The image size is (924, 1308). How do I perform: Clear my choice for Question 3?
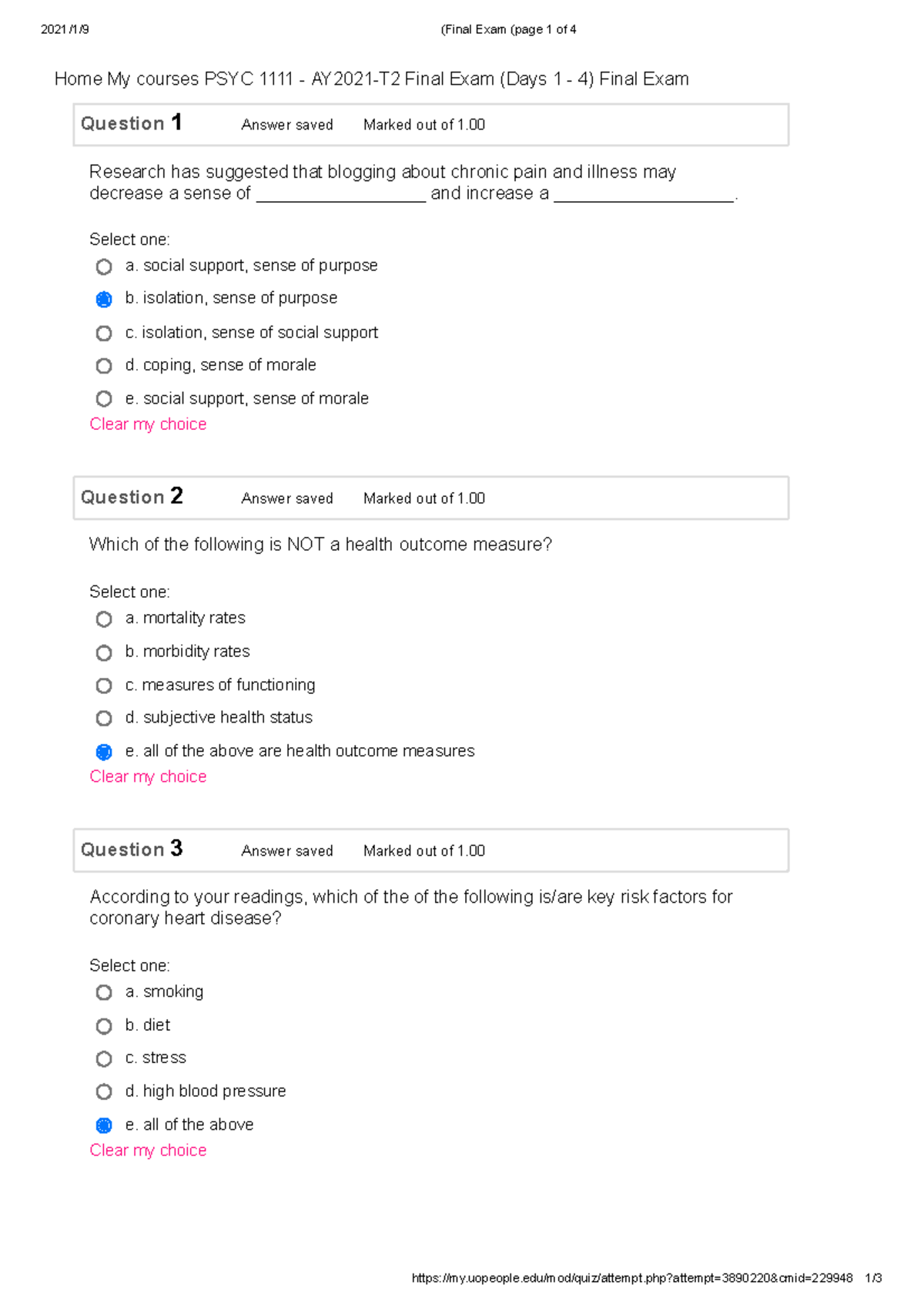148,1150
